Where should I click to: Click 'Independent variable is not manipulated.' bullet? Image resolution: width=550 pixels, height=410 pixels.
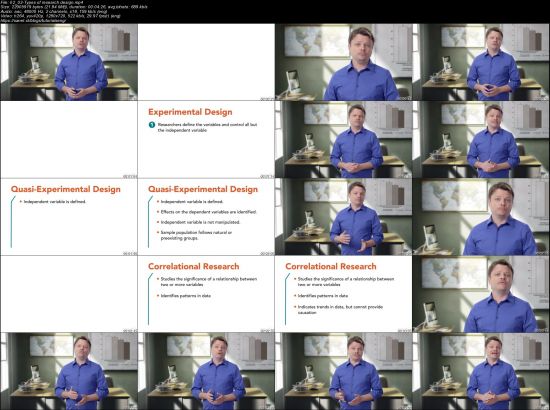pyautogui.click(x=200, y=222)
